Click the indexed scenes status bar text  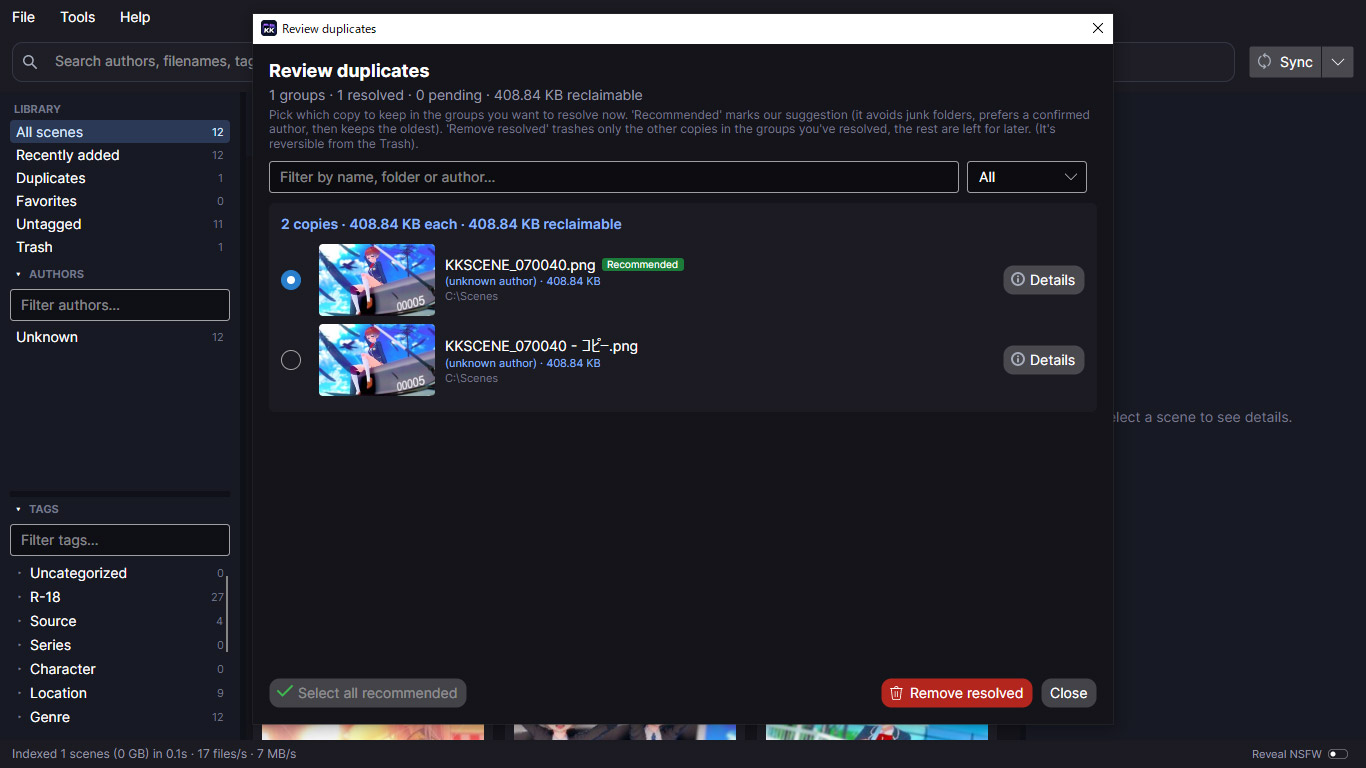click(x=154, y=754)
